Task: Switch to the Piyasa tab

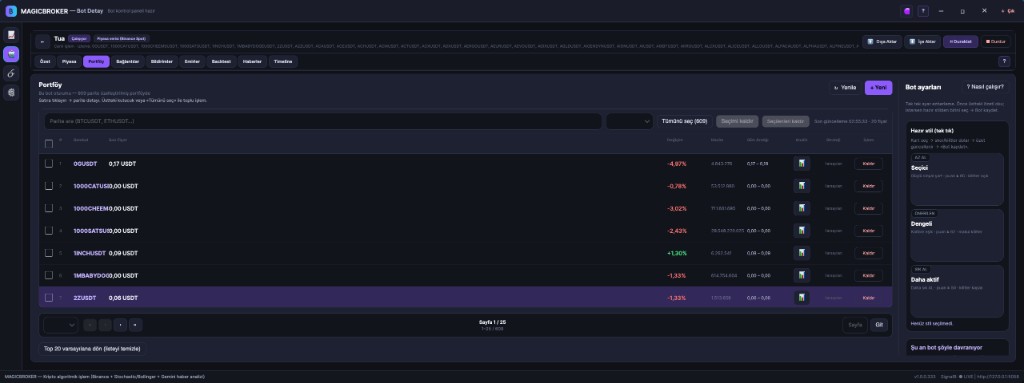Action: click(x=69, y=61)
